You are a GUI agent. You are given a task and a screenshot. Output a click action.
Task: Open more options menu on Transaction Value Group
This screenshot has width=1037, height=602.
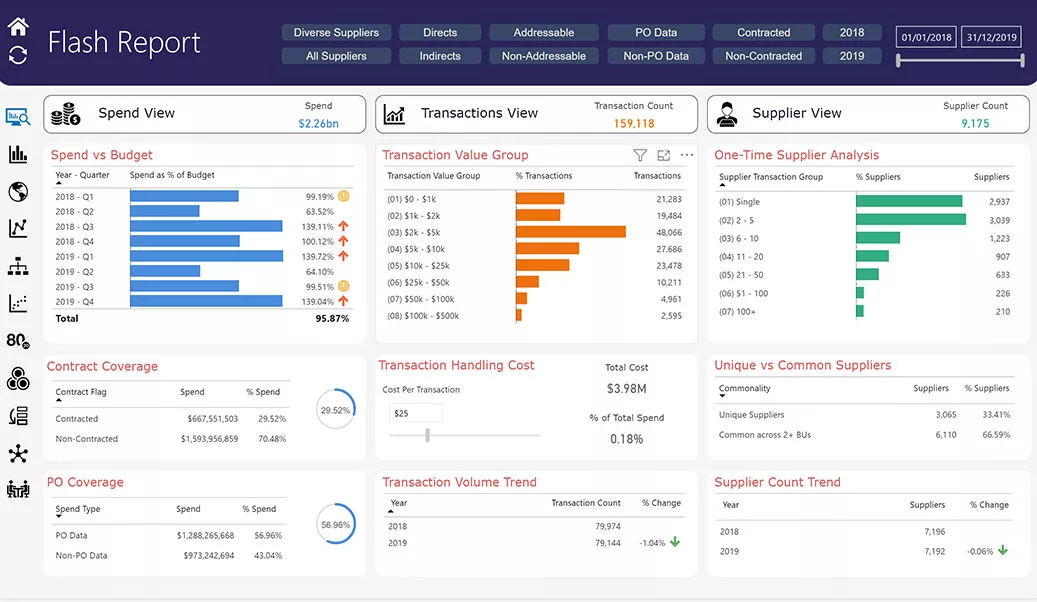pos(686,155)
